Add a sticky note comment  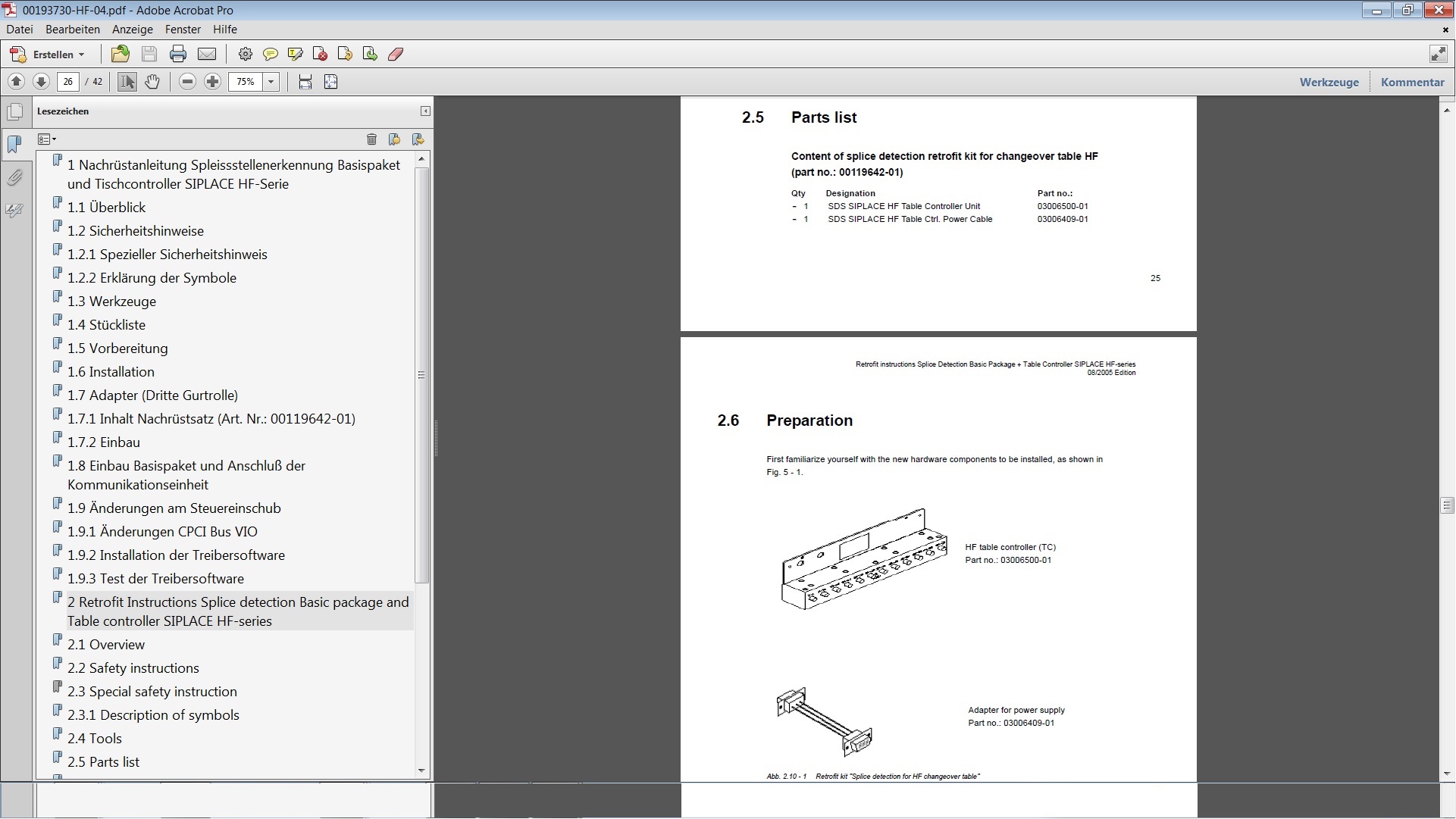click(x=270, y=54)
